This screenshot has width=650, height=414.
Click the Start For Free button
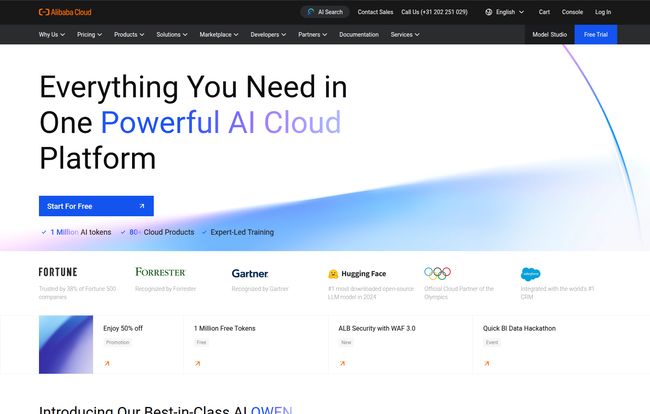[x=96, y=206]
